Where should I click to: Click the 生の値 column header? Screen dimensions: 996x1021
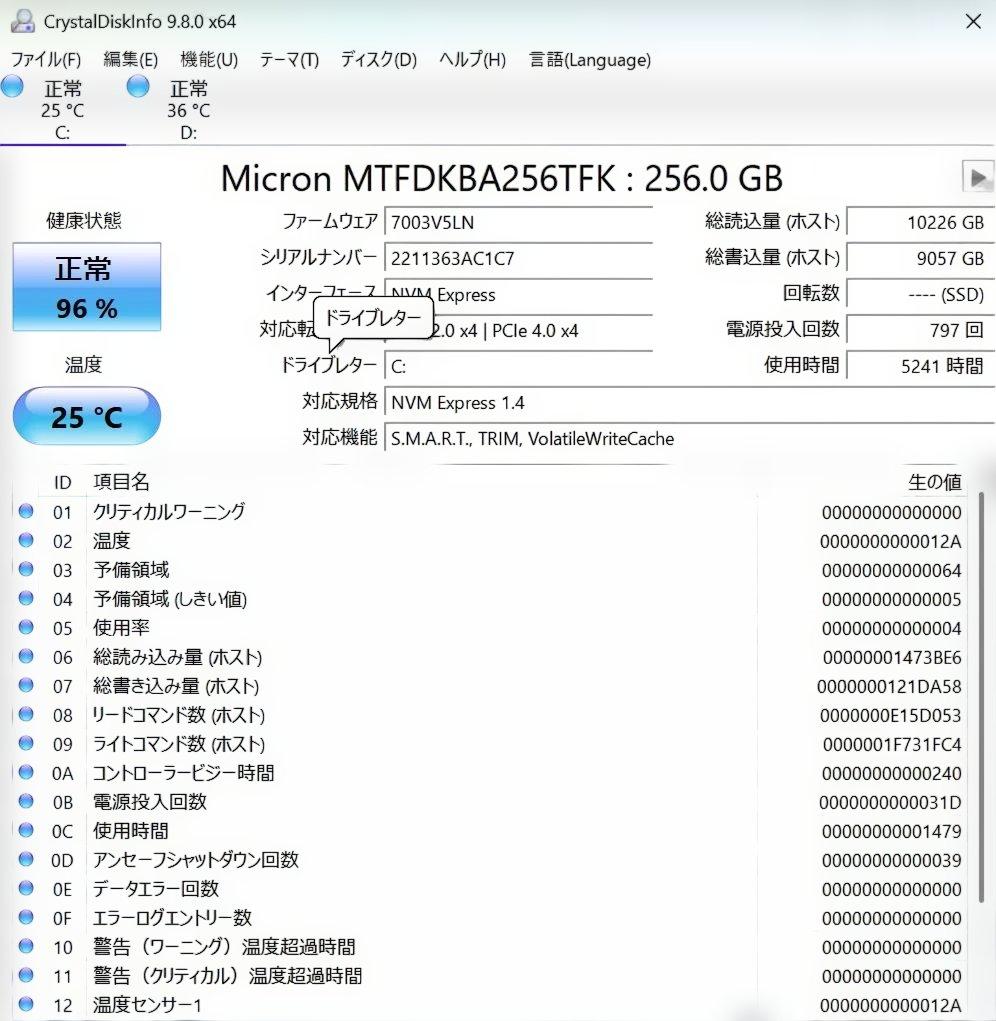click(934, 482)
